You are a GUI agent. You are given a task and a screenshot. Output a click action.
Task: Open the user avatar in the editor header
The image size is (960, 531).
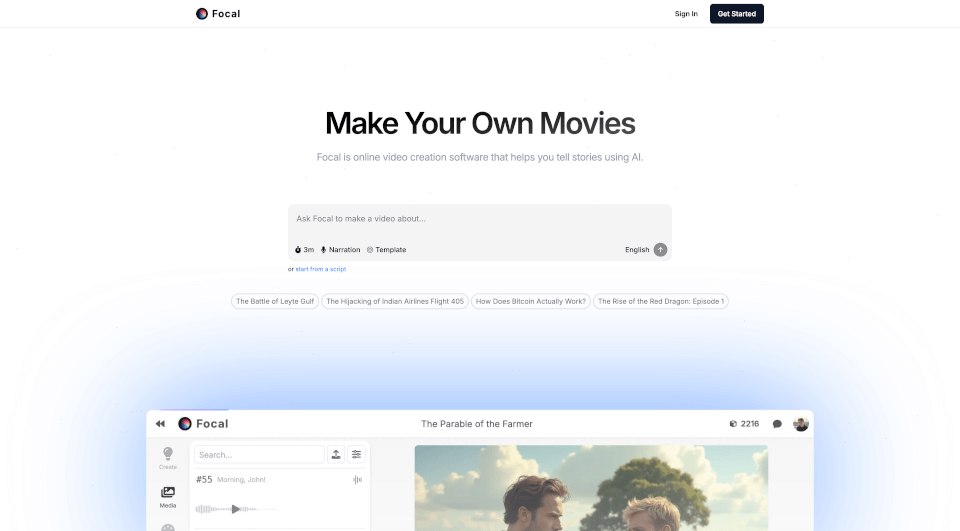click(801, 424)
